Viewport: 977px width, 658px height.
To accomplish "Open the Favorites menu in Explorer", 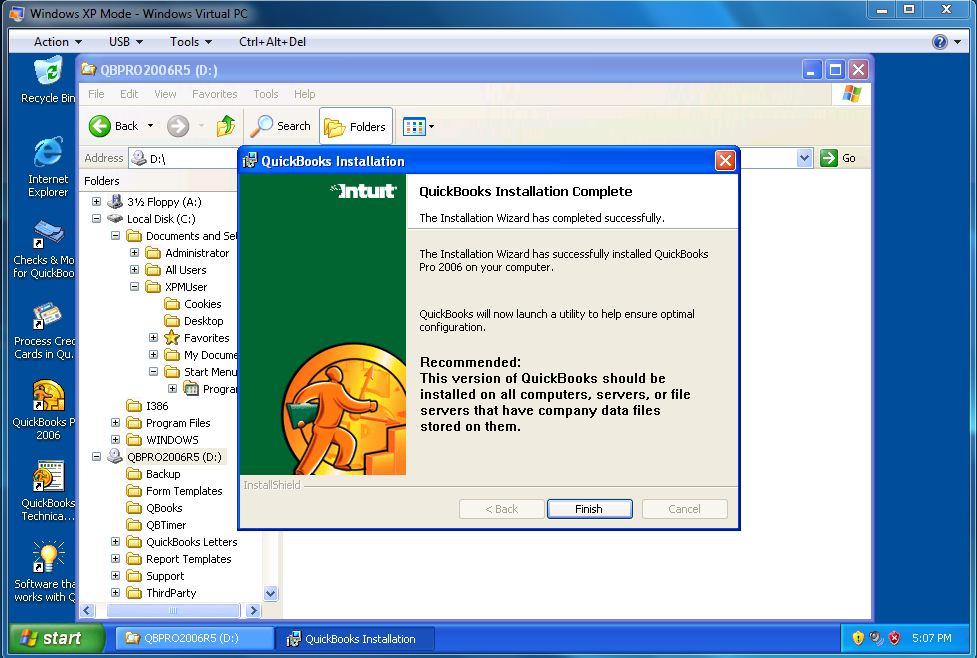I will pos(214,94).
